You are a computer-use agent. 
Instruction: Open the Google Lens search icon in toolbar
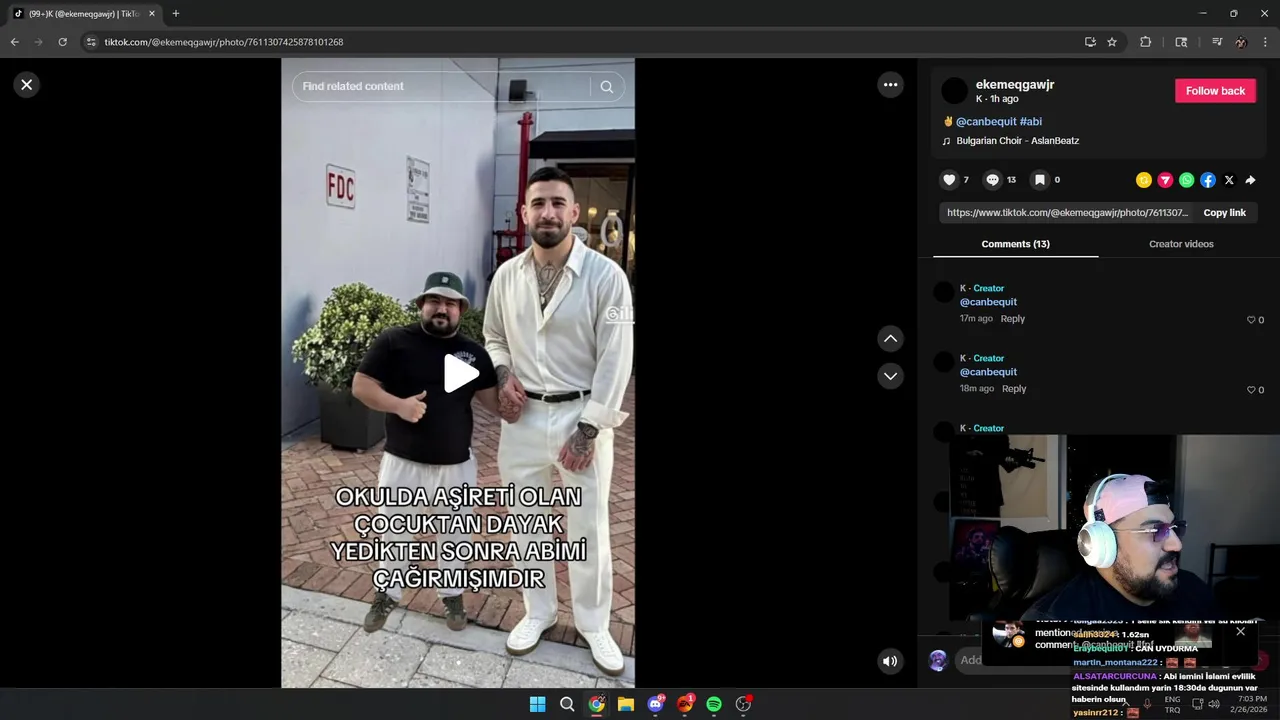1181,42
